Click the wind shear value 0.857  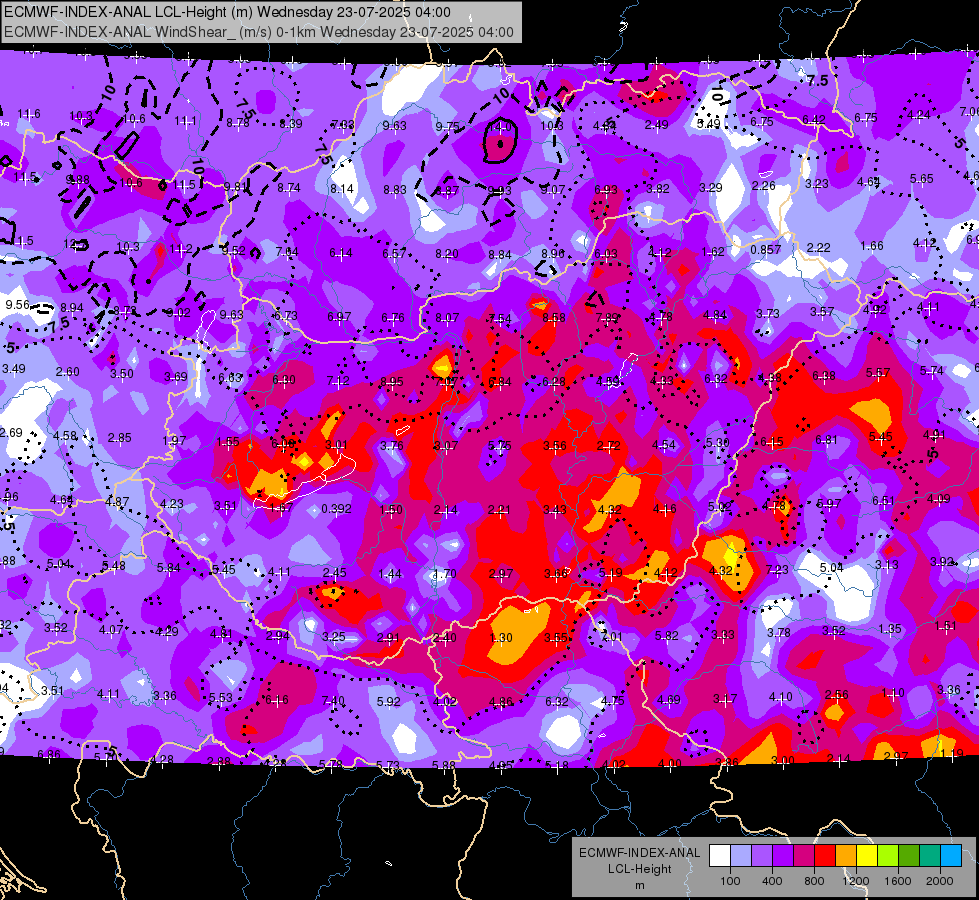tap(765, 249)
